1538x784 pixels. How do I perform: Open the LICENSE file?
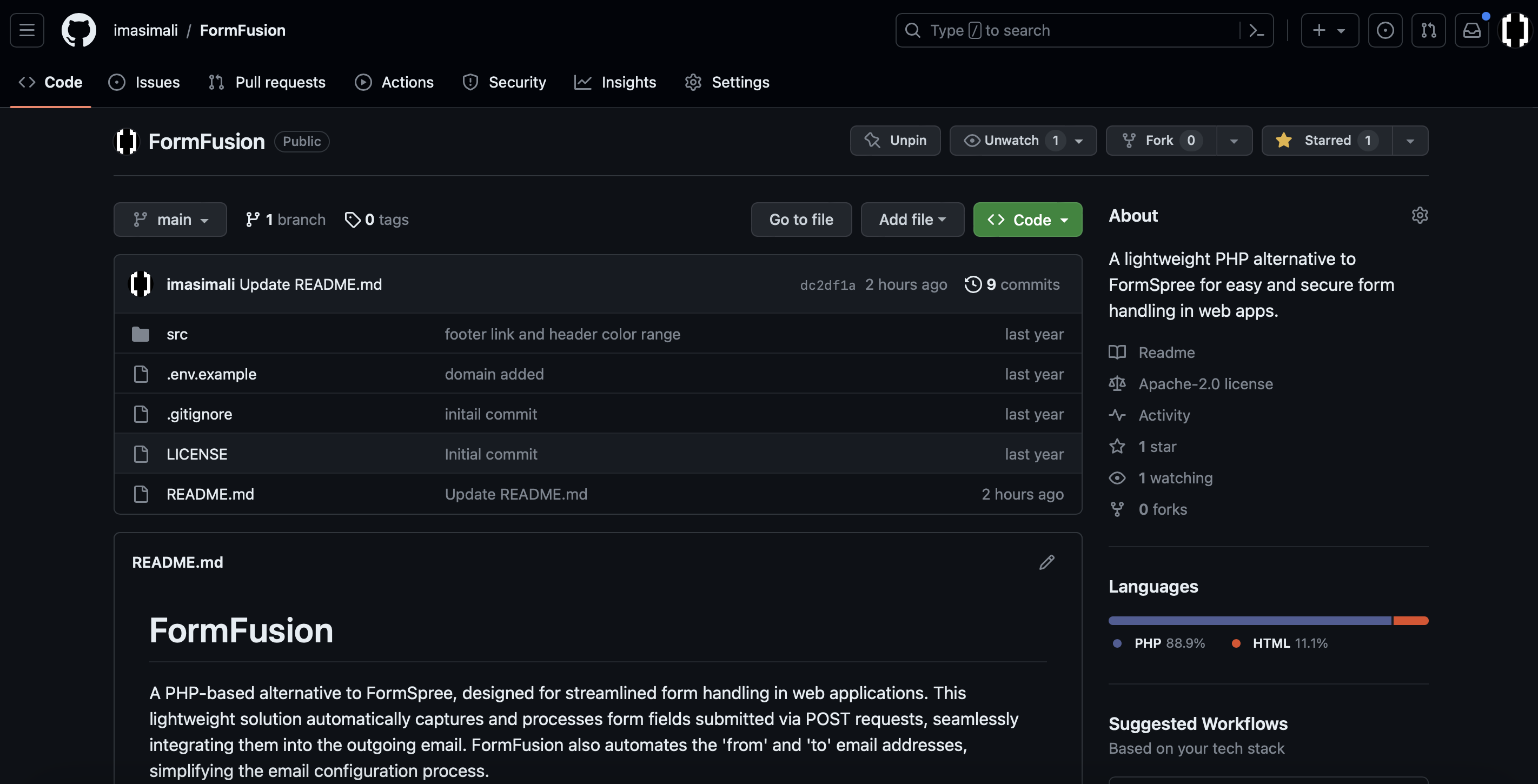196,454
